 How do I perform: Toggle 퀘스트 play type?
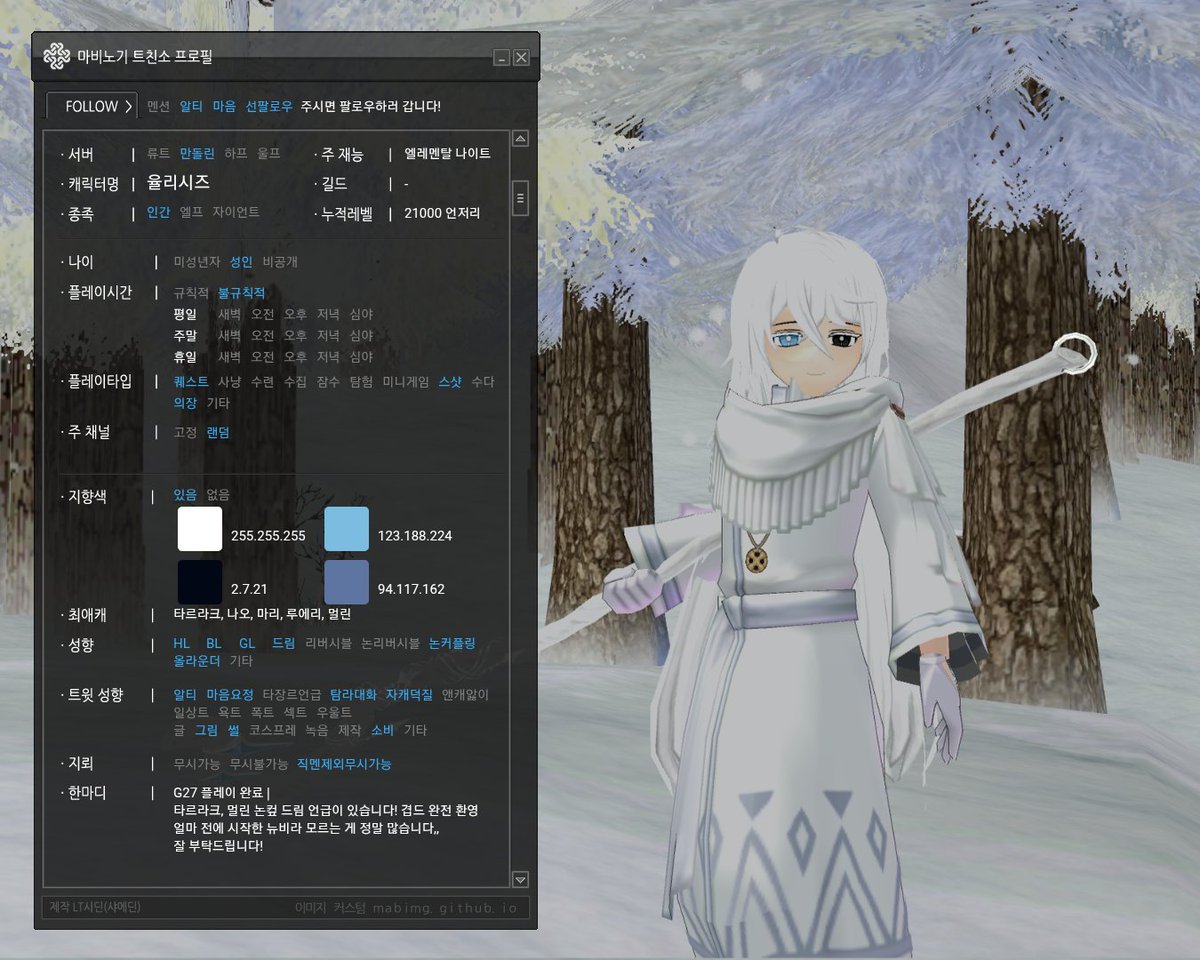[x=191, y=382]
